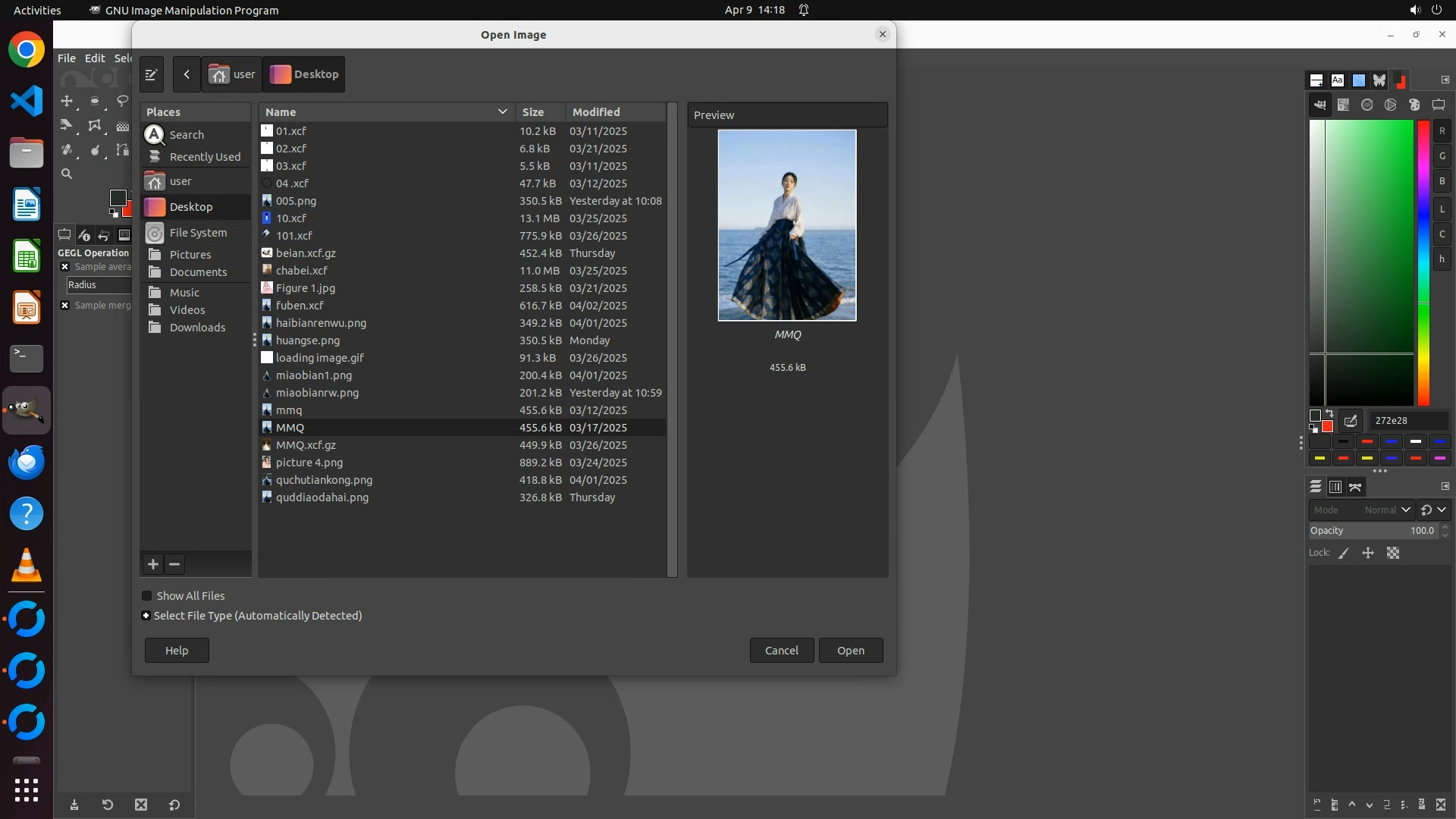Image resolution: width=1456 pixels, height=819 pixels.
Task: Swap foreground and background colors arrows
Action: (1329, 413)
